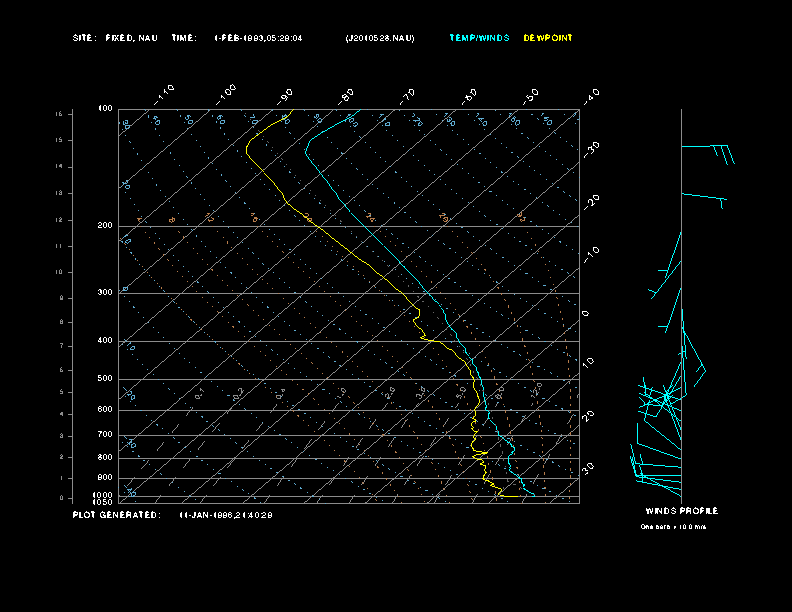The height and width of the screenshot is (612, 792).
Task: Click the 100 pressure level label
Action: tap(105, 109)
